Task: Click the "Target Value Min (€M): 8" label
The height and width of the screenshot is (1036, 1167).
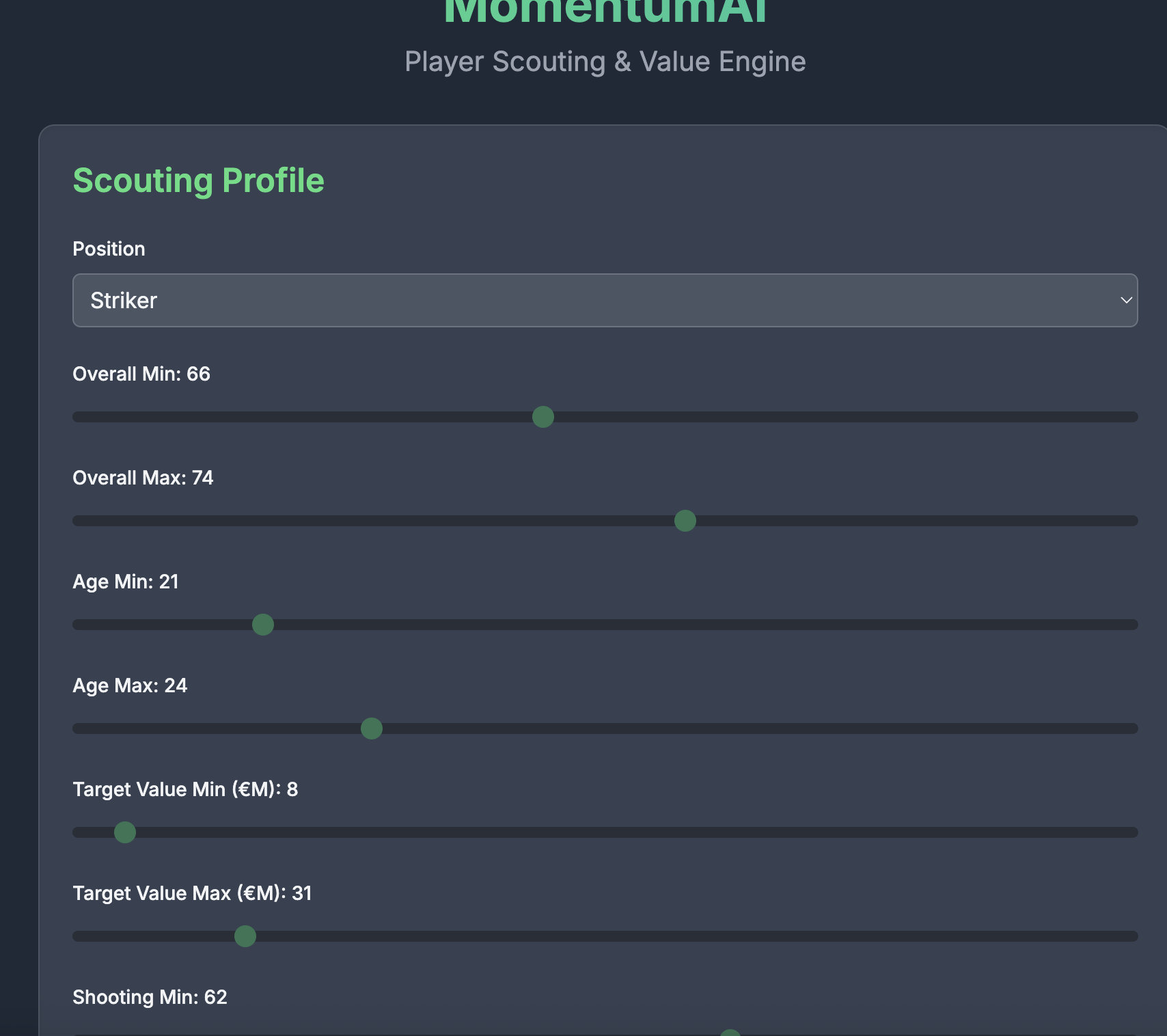Action: click(185, 790)
